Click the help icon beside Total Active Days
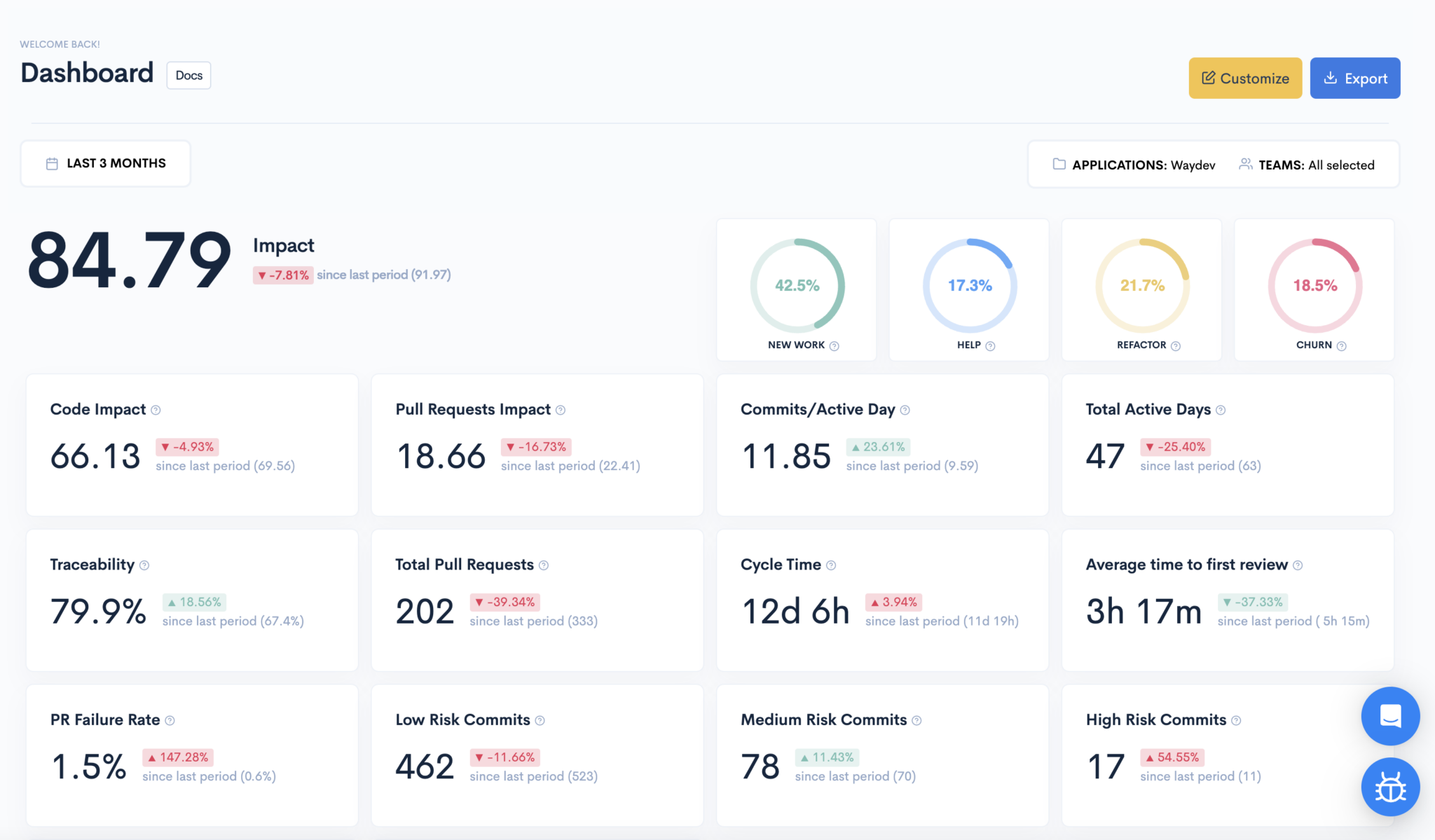Screen dimensions: 1435x840 click(x=1221, y=410)
